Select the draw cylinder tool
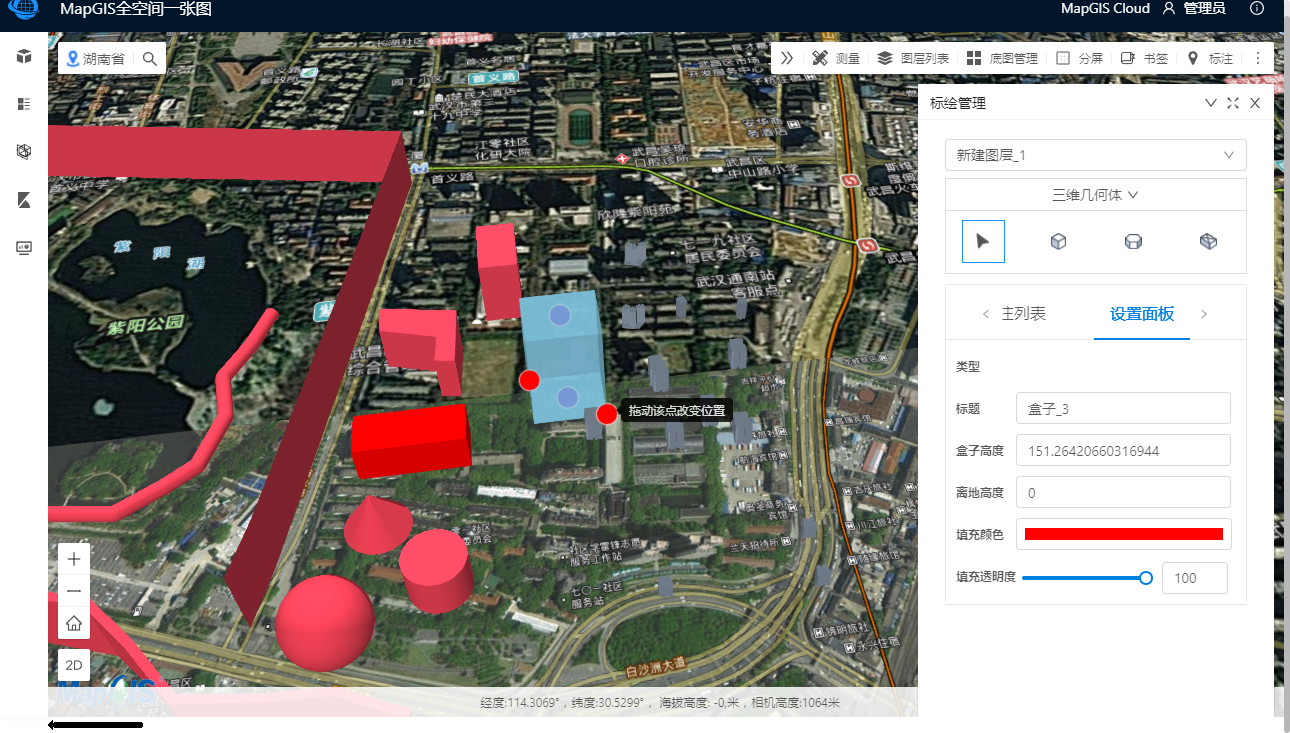This screenshot has height=733, width=1290. point(1133,241)
